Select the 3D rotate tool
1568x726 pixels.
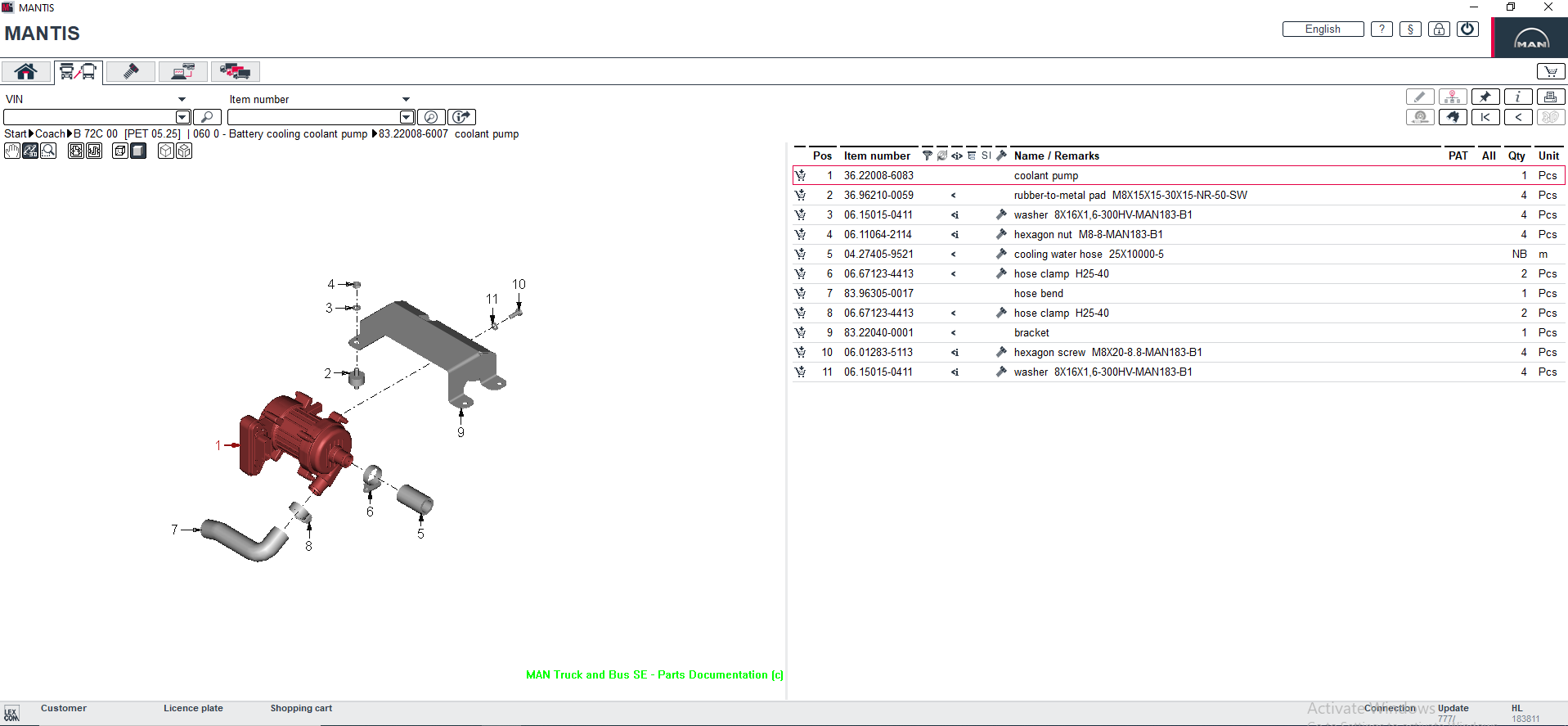30,151
